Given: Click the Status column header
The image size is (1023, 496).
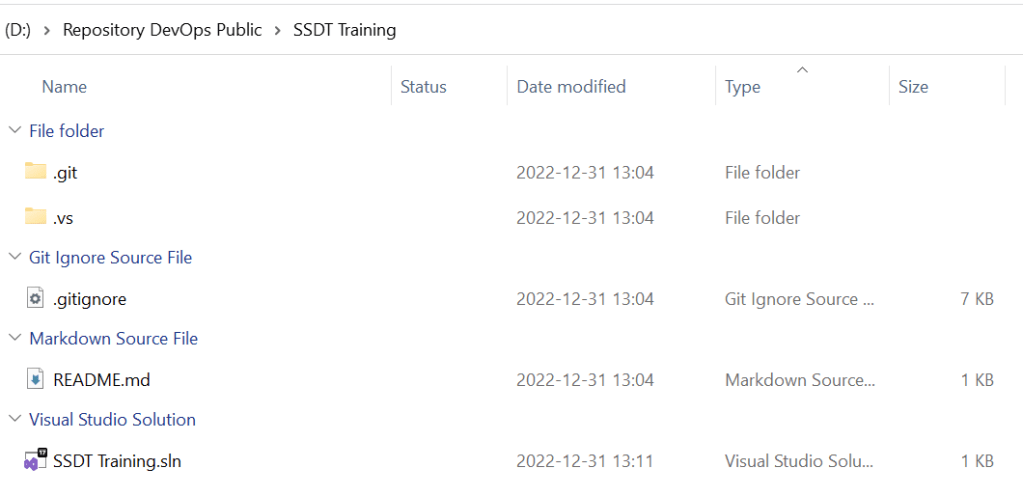Looking at the screenshot, I should (x=423, y=87).
